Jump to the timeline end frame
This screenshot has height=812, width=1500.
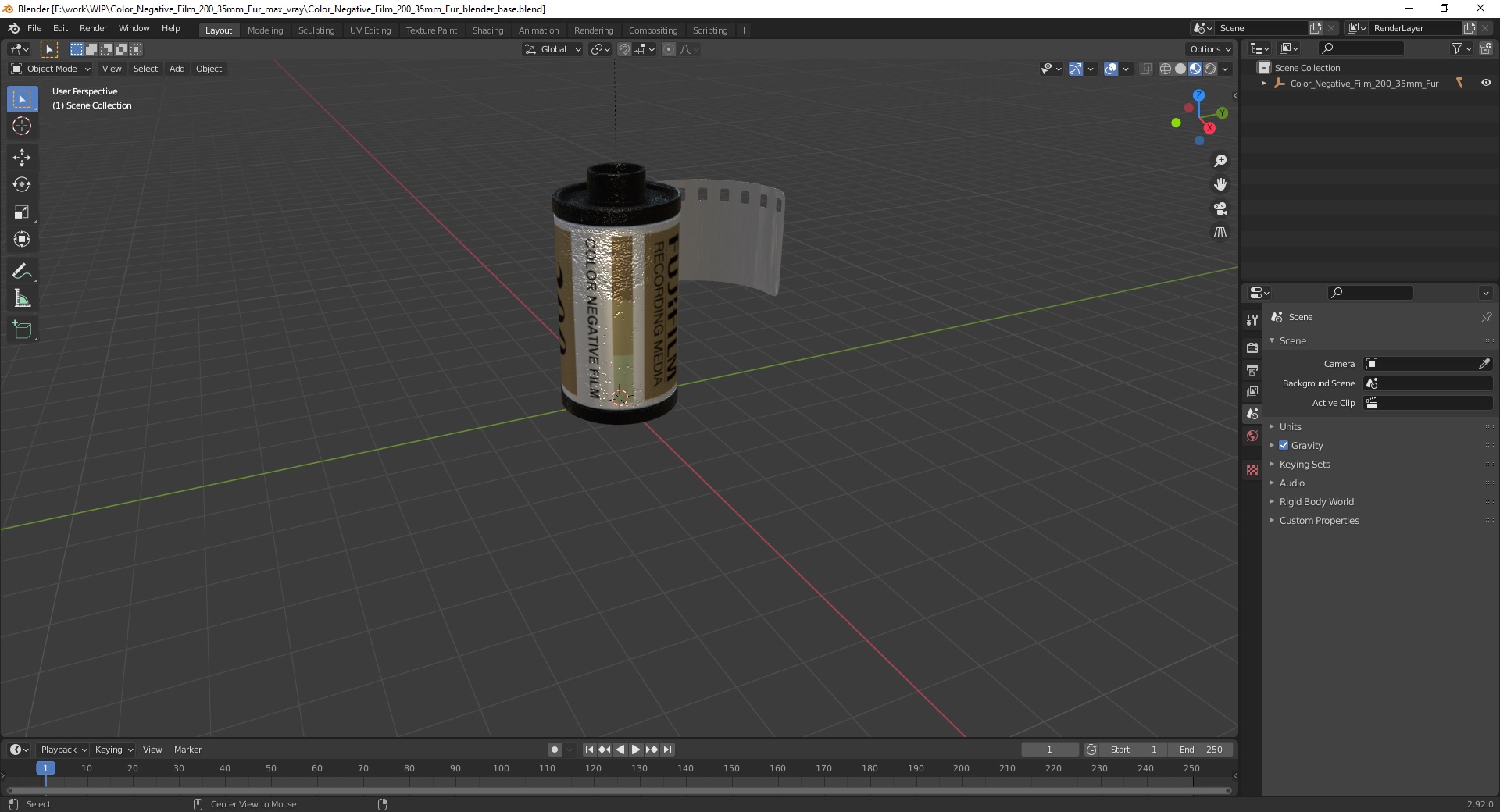pos(667,750)
